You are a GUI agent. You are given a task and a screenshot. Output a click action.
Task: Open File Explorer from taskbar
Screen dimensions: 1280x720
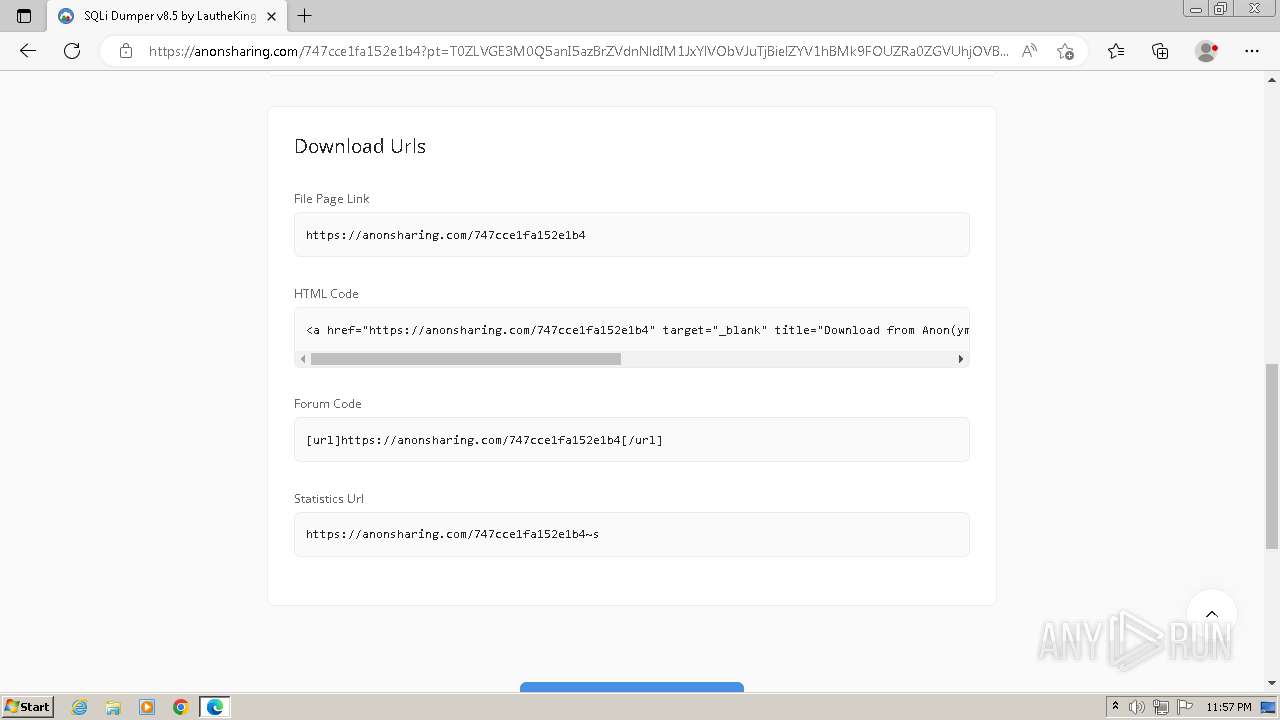113,707
